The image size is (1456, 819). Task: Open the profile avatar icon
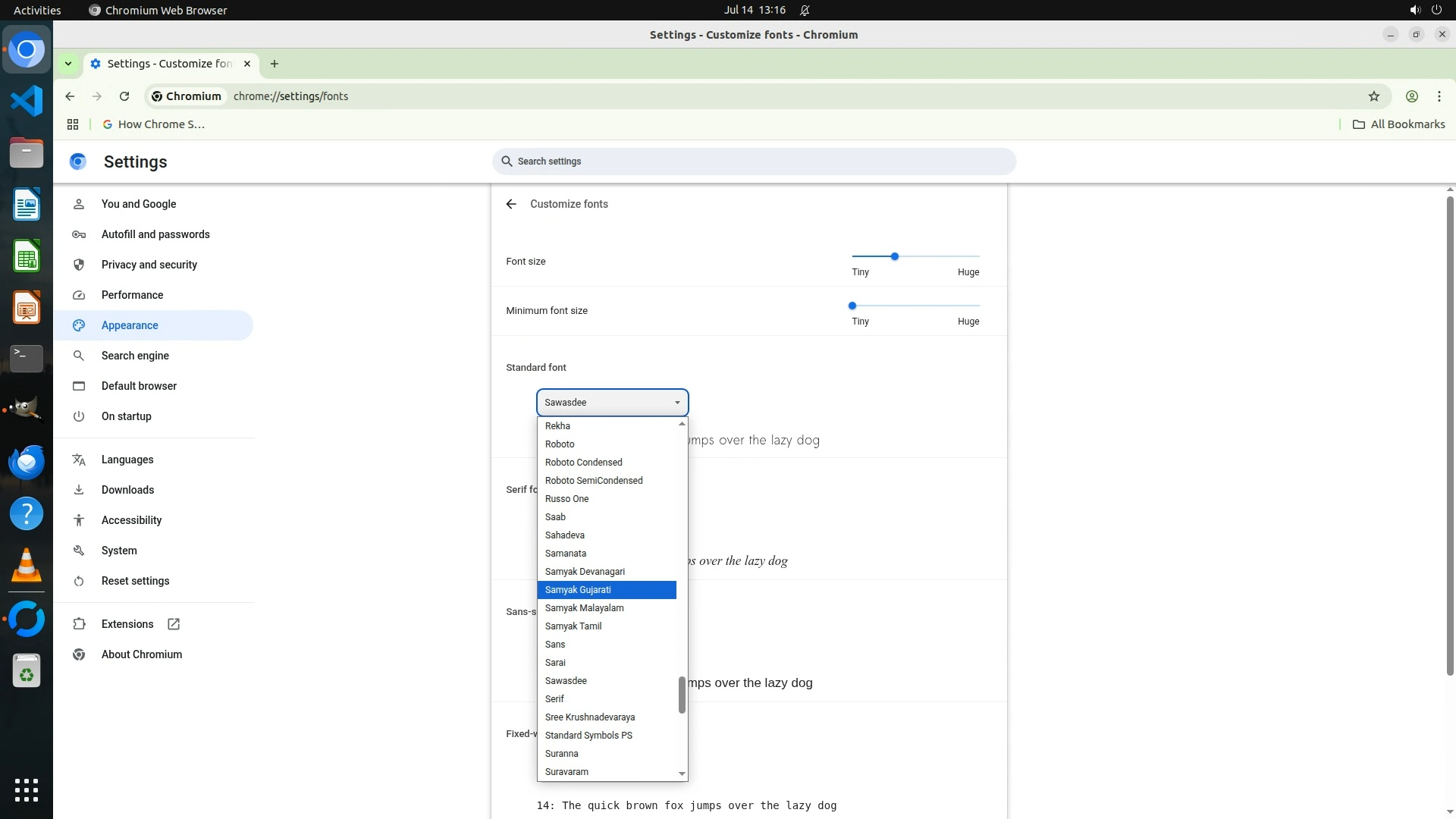1411,96
